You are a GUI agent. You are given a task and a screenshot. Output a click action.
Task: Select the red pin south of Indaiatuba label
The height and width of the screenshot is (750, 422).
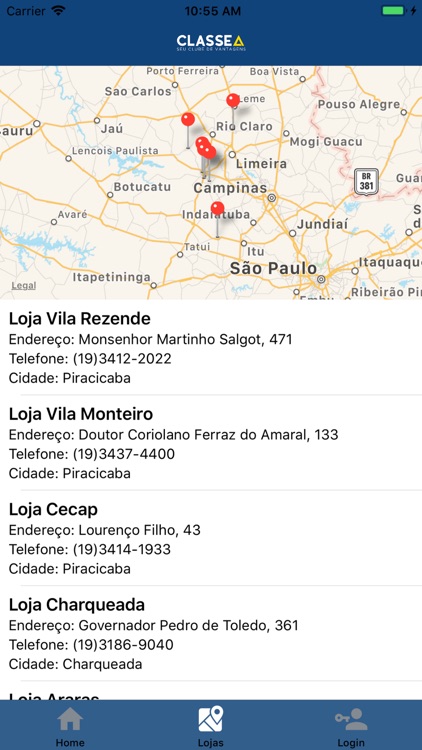click(x=217, y=208)
